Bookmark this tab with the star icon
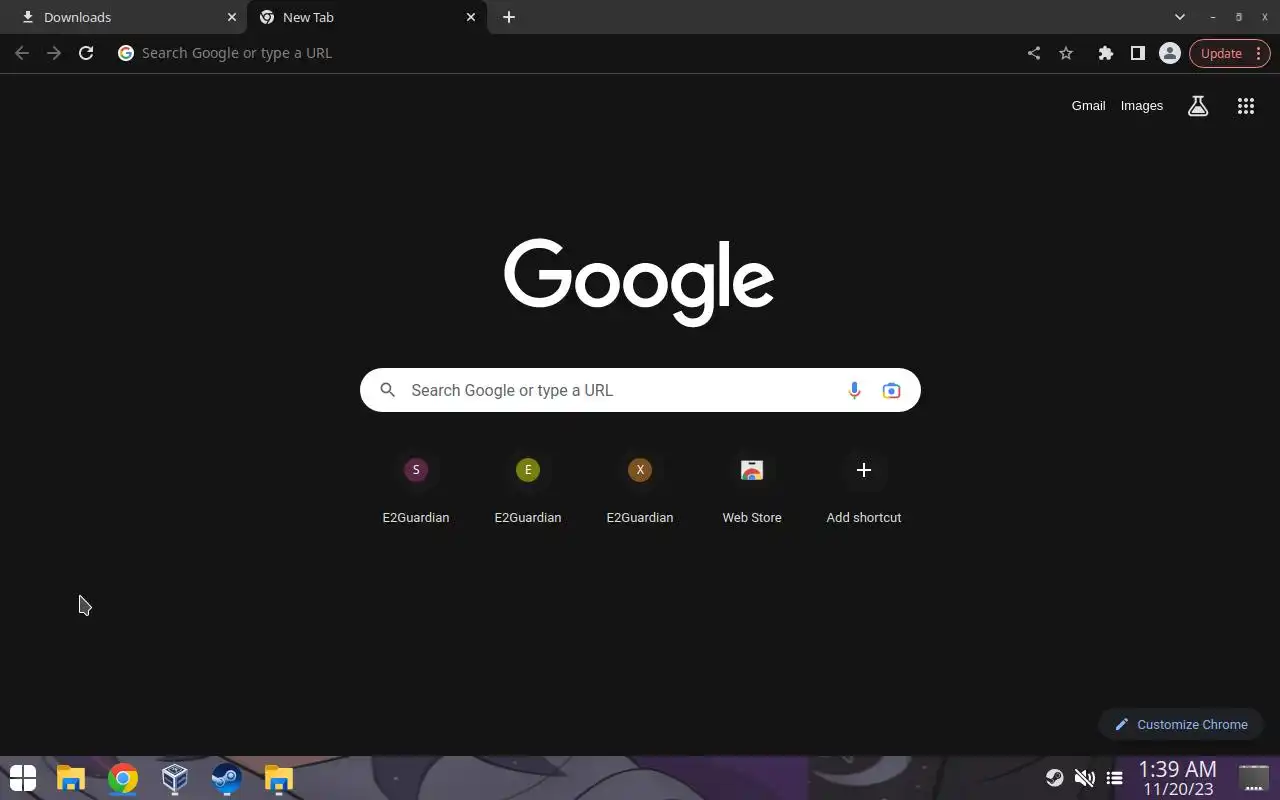The width and height of the screenshot is (1280, 800). pyautogui.click(x=1066, y=53)
